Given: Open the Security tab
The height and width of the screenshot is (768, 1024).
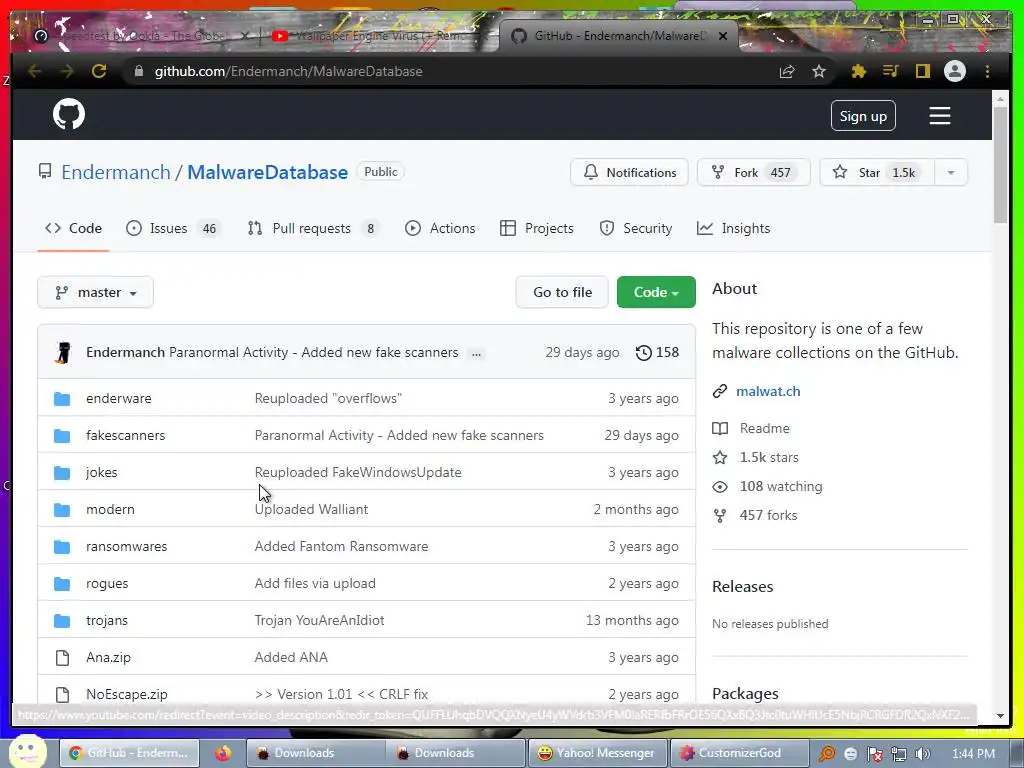Looking at the screenshot, I should 635,228.
